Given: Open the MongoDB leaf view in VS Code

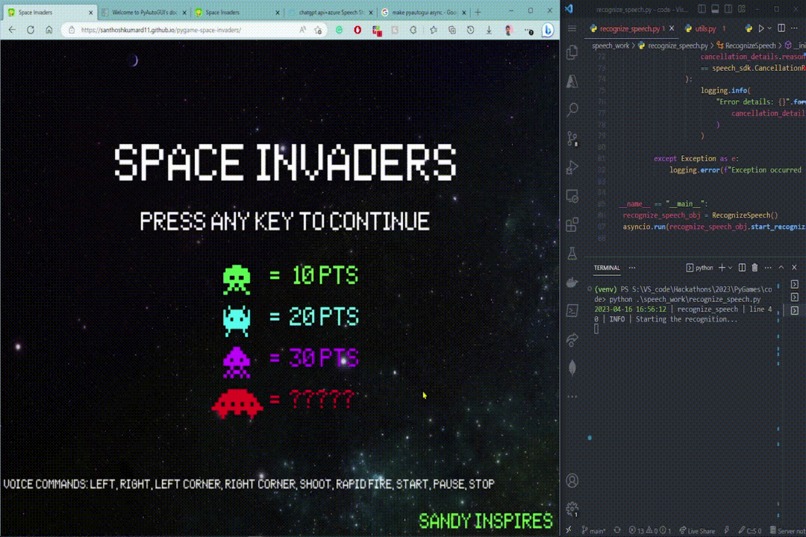Looking at the screenshot, I should point(572,368).
